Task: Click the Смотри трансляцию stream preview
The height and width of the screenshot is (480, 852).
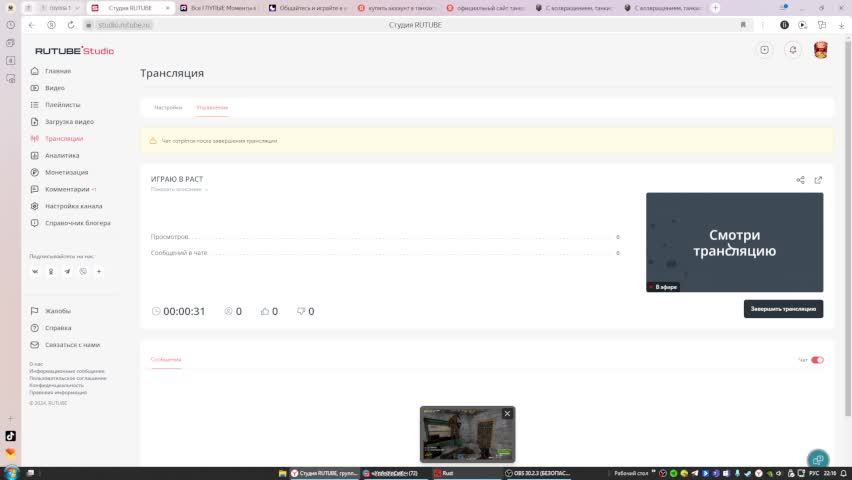Action: (734, 242)
